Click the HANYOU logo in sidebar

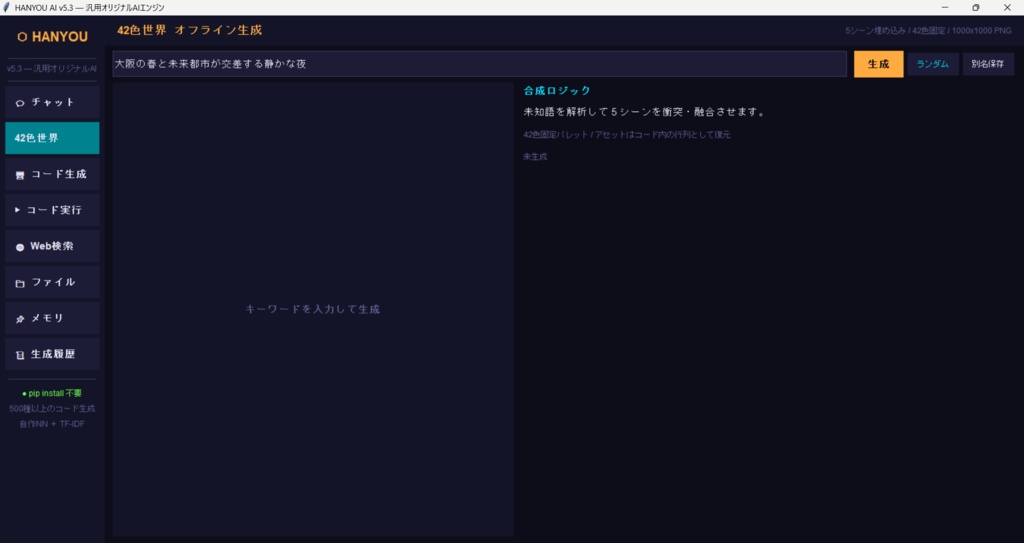pos(52,37)
